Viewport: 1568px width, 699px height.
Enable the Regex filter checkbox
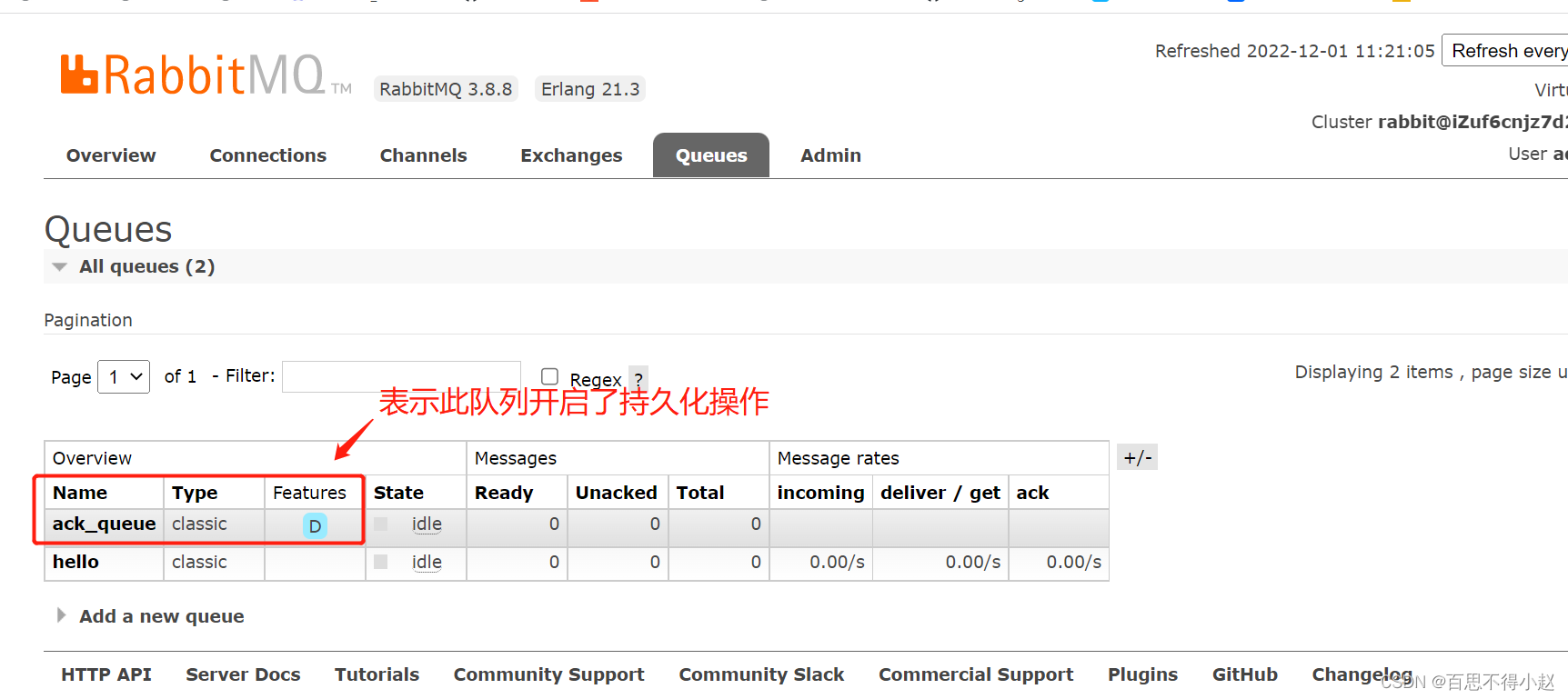tap(549, 376)
